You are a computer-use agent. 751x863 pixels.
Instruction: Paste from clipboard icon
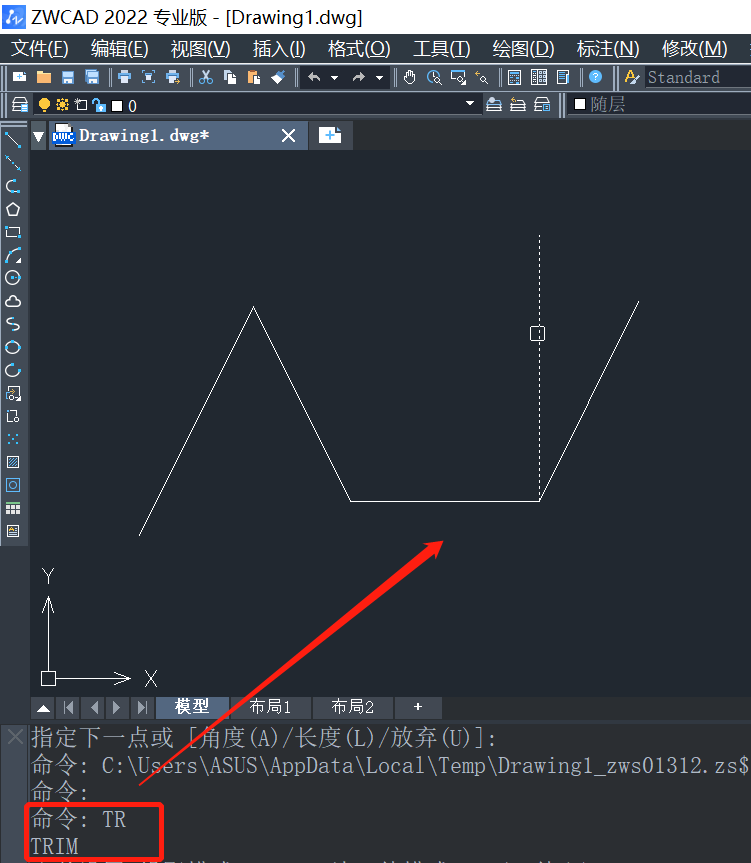point(254,77)
